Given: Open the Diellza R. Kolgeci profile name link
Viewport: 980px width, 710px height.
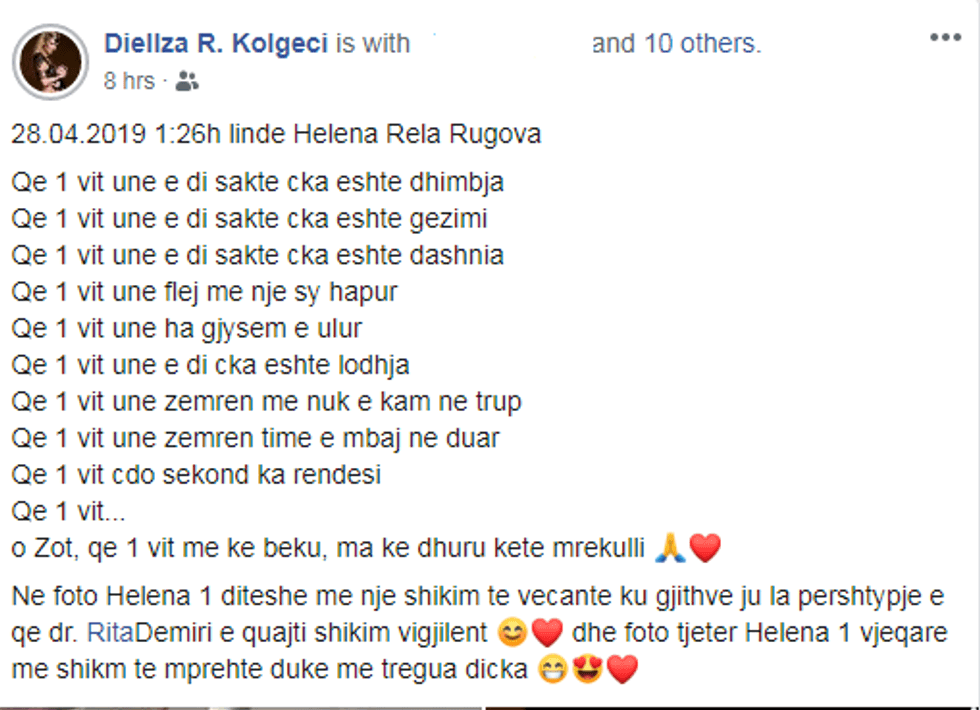Looking at the screenshot, I should pos(216,43).
